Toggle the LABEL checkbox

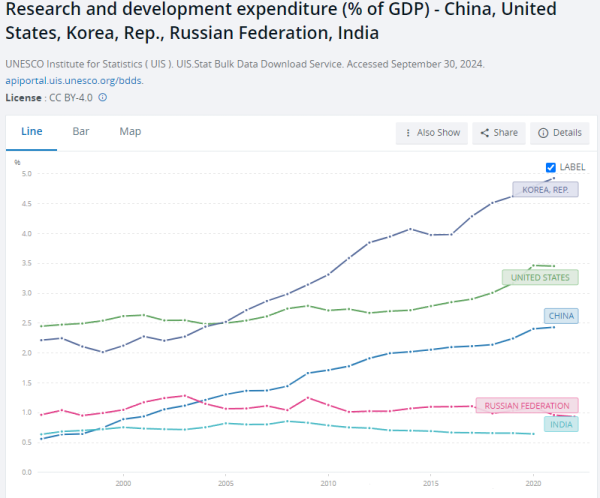pyautogui.click(x=551, y=167)
